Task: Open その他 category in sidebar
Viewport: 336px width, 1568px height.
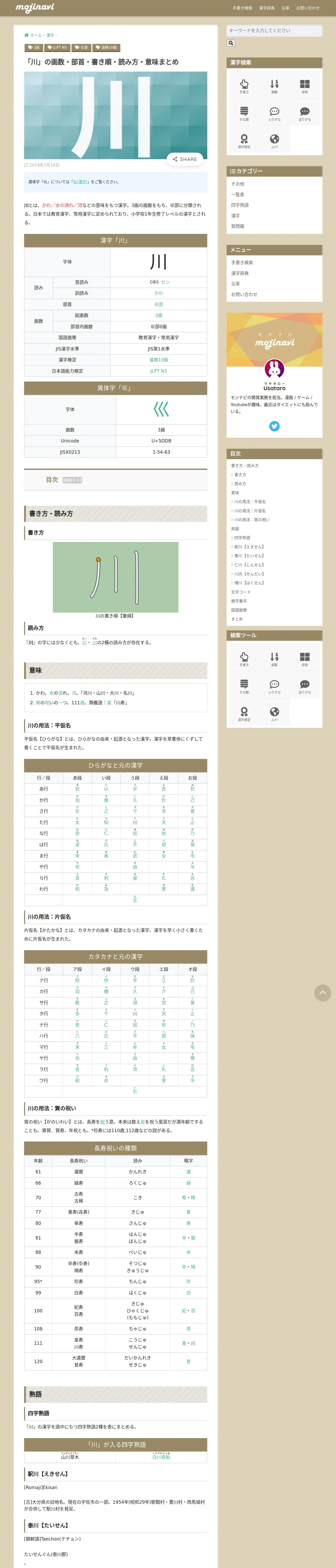Action: [x=238, y=184]
